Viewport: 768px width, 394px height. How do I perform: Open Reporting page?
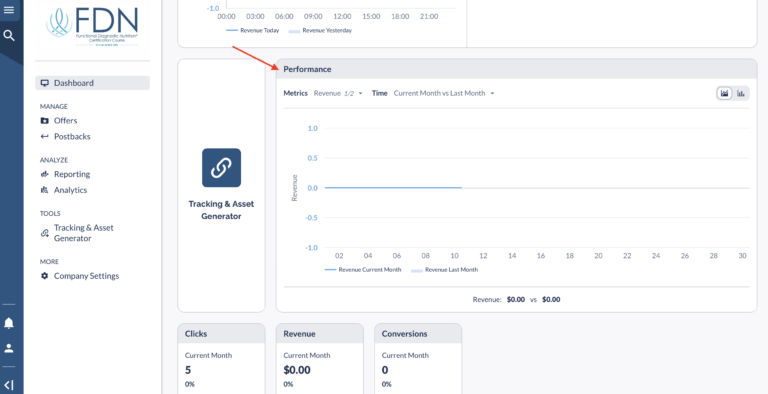pyautogui.click(x=72, y=174)
